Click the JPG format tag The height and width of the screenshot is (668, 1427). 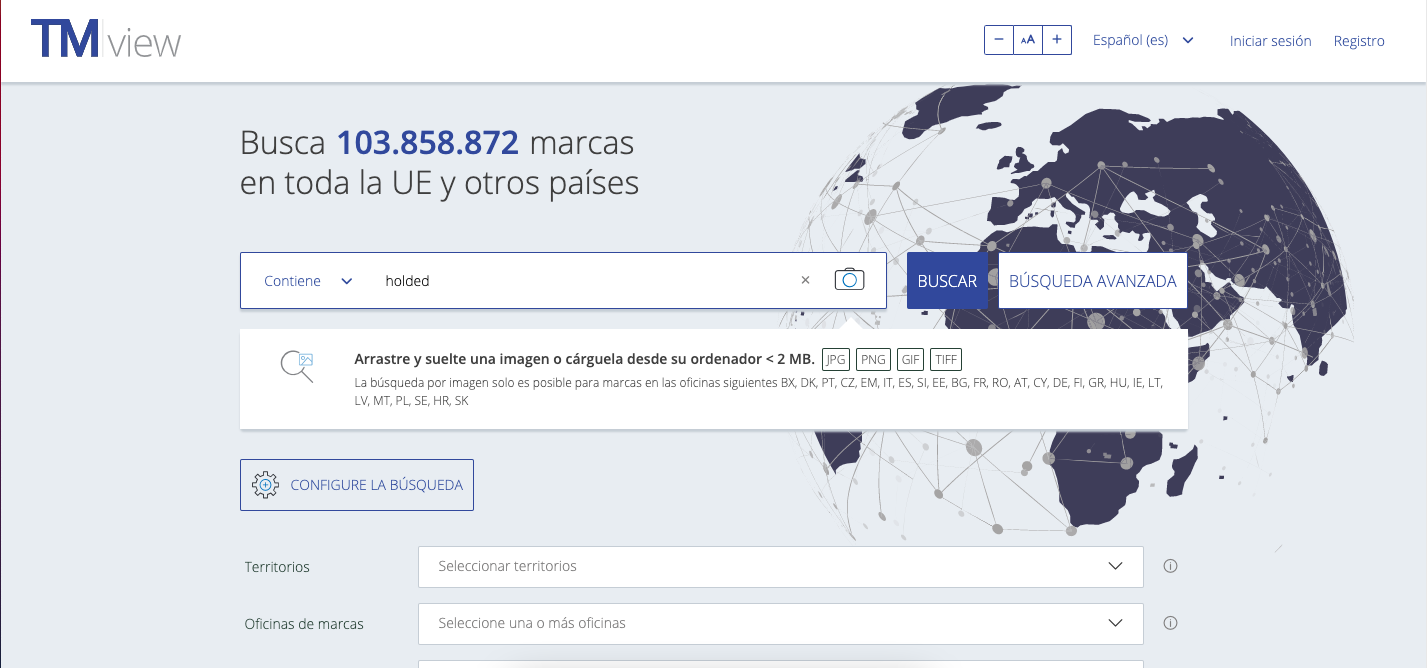[837, 360]
